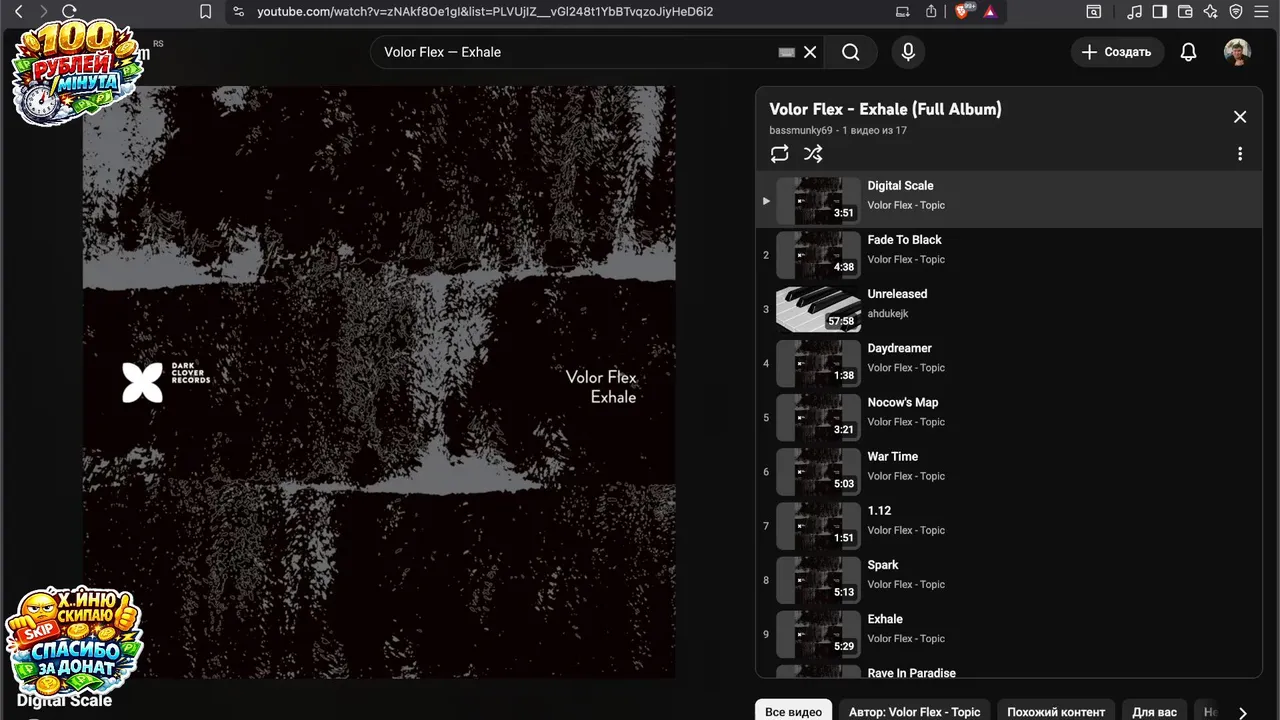Play Nocow's Map in the playlist
This screenshot has height=720, width=1280.
tap(1009, 416)
